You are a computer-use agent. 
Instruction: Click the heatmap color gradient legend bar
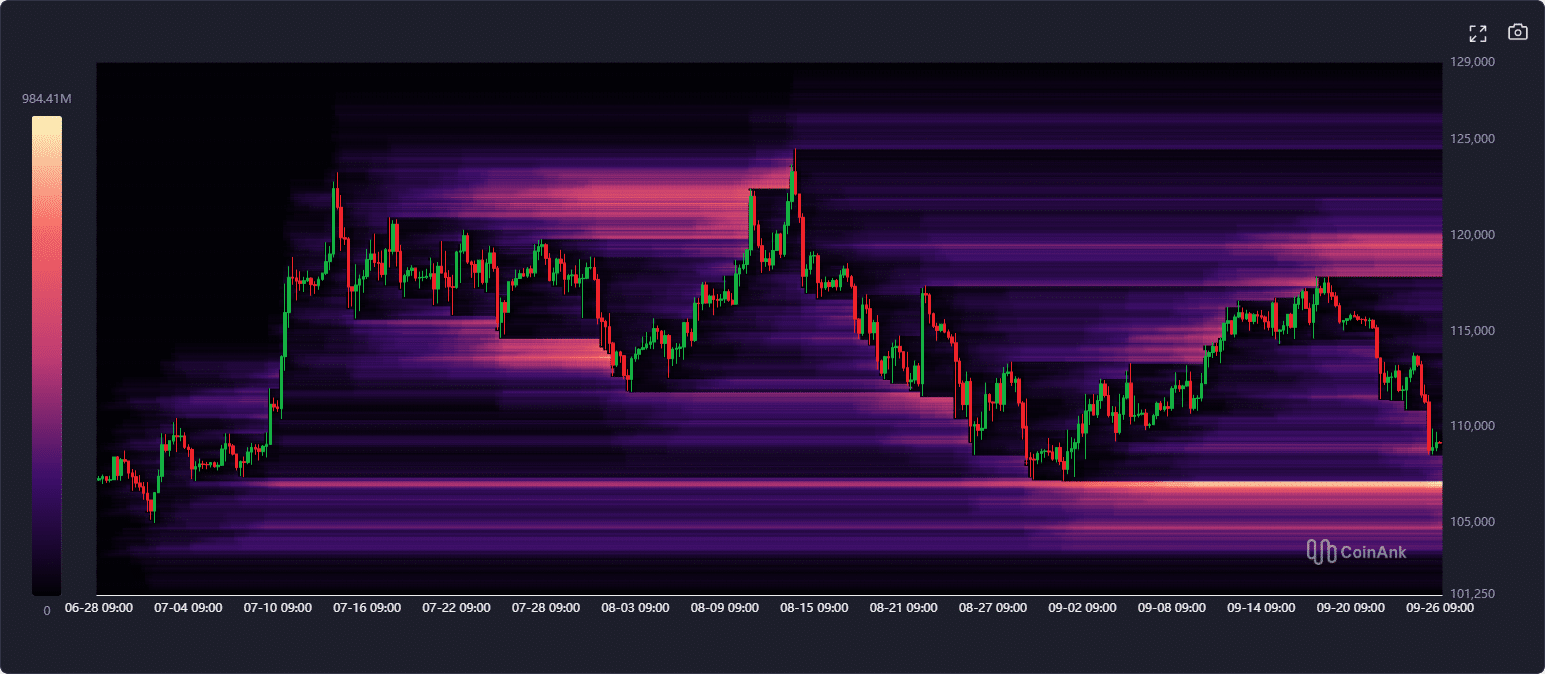[46, 355]
